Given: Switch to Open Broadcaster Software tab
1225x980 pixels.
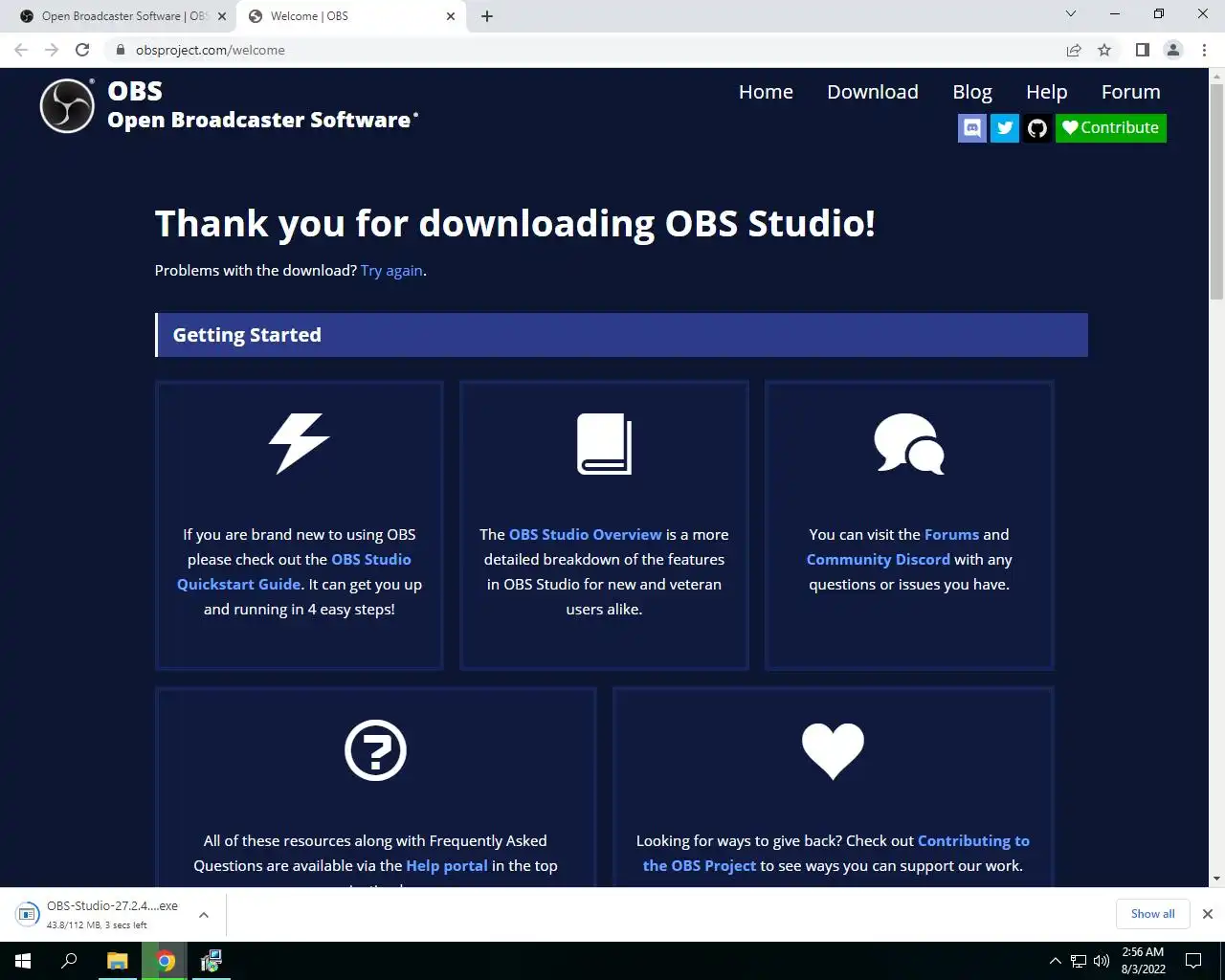Looking at the screenshot, I should [122, 16].
